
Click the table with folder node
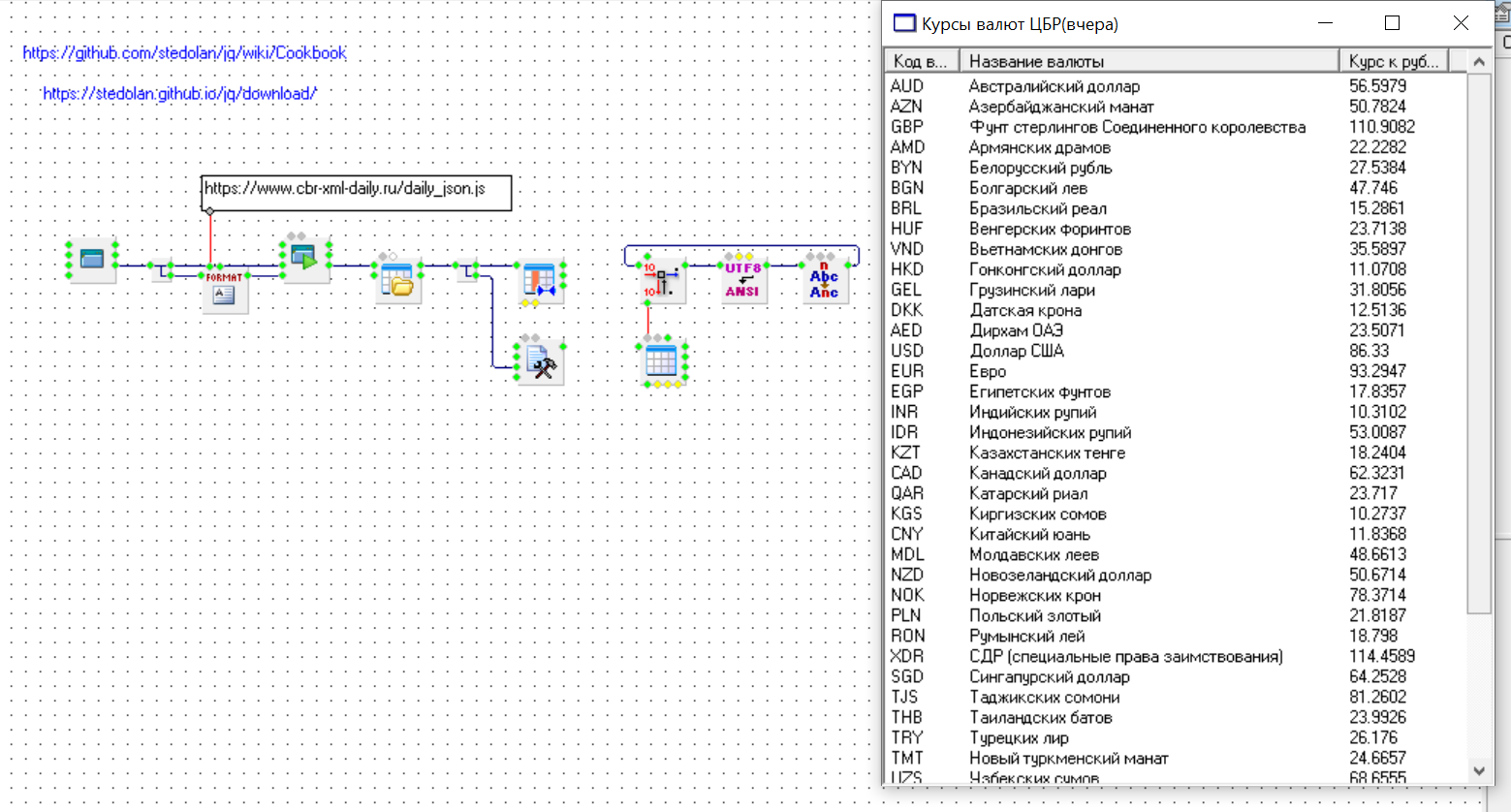click(396, 281)
